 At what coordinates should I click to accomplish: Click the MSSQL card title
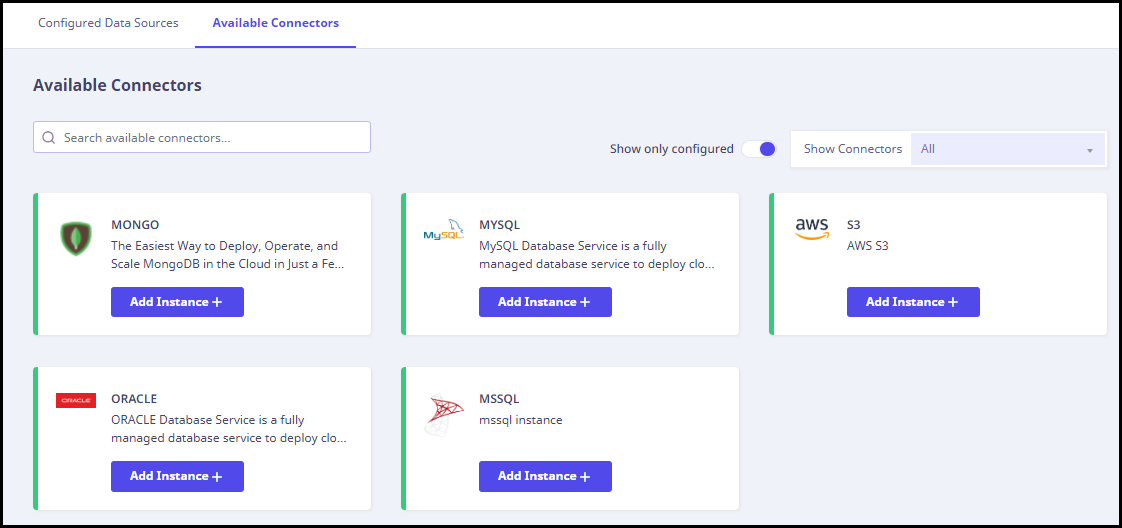click(499, 399)
